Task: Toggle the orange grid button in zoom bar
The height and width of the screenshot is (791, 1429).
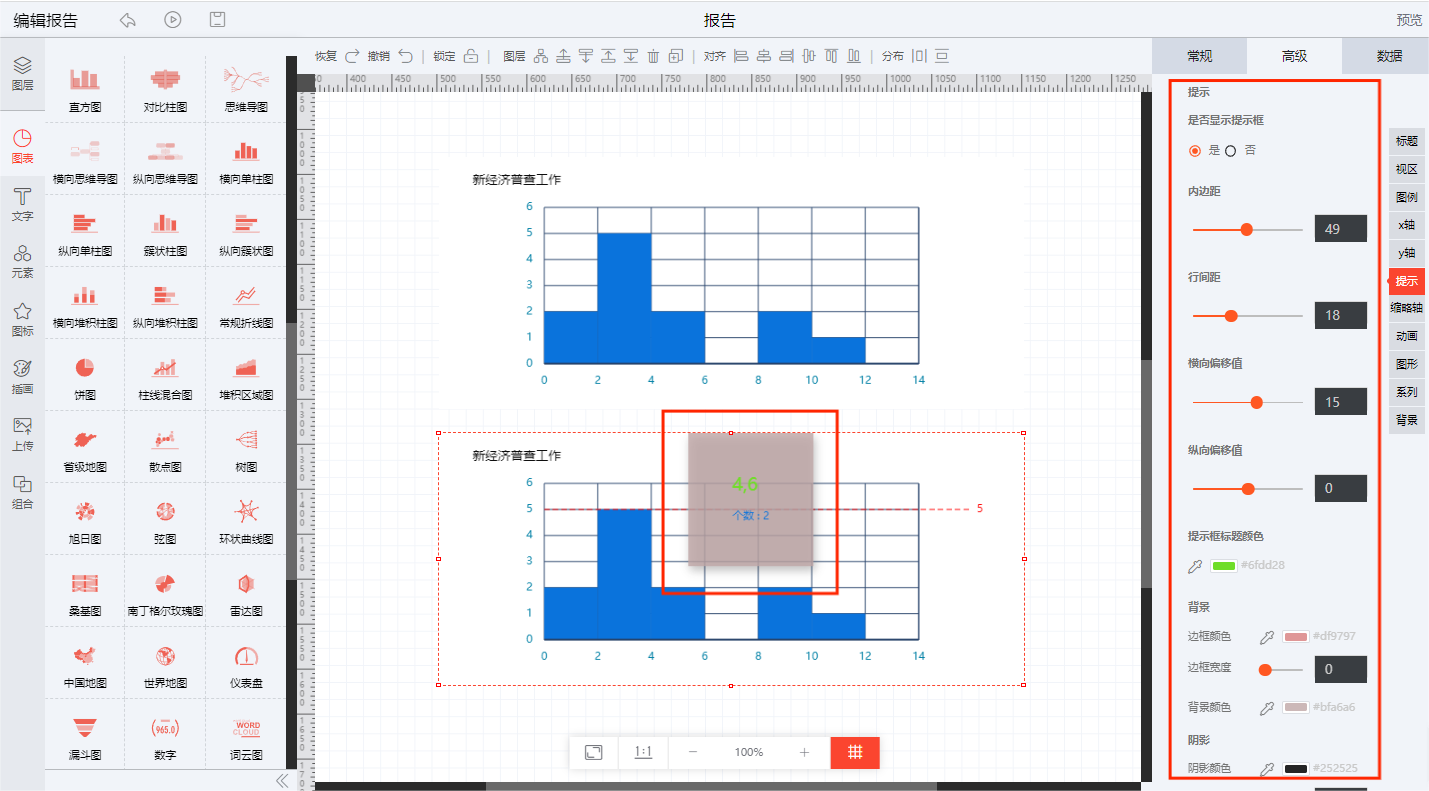Action: [x=855, y=752]
